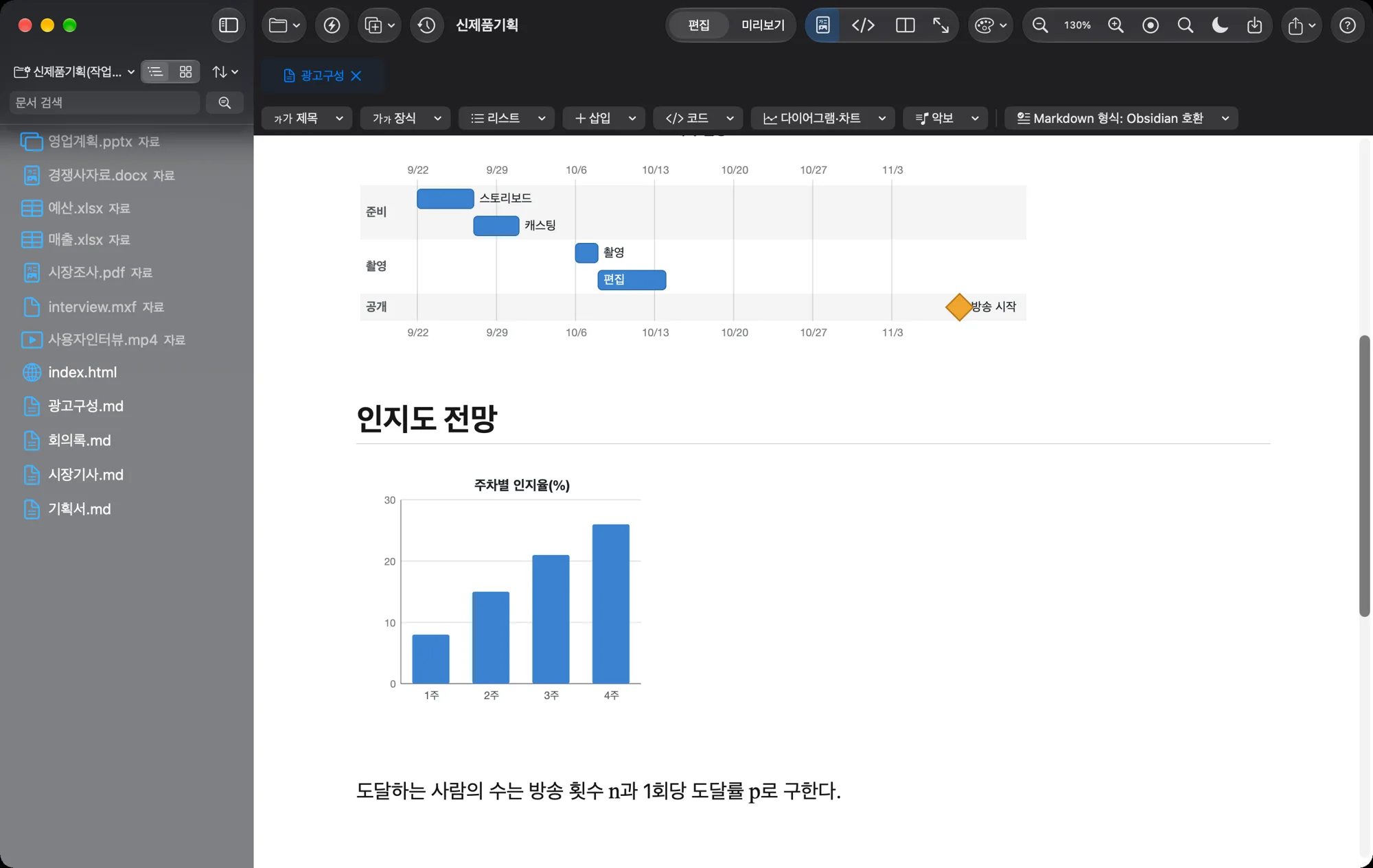
Task: Open the 악보 music notation menu
Action: (945, 118)
